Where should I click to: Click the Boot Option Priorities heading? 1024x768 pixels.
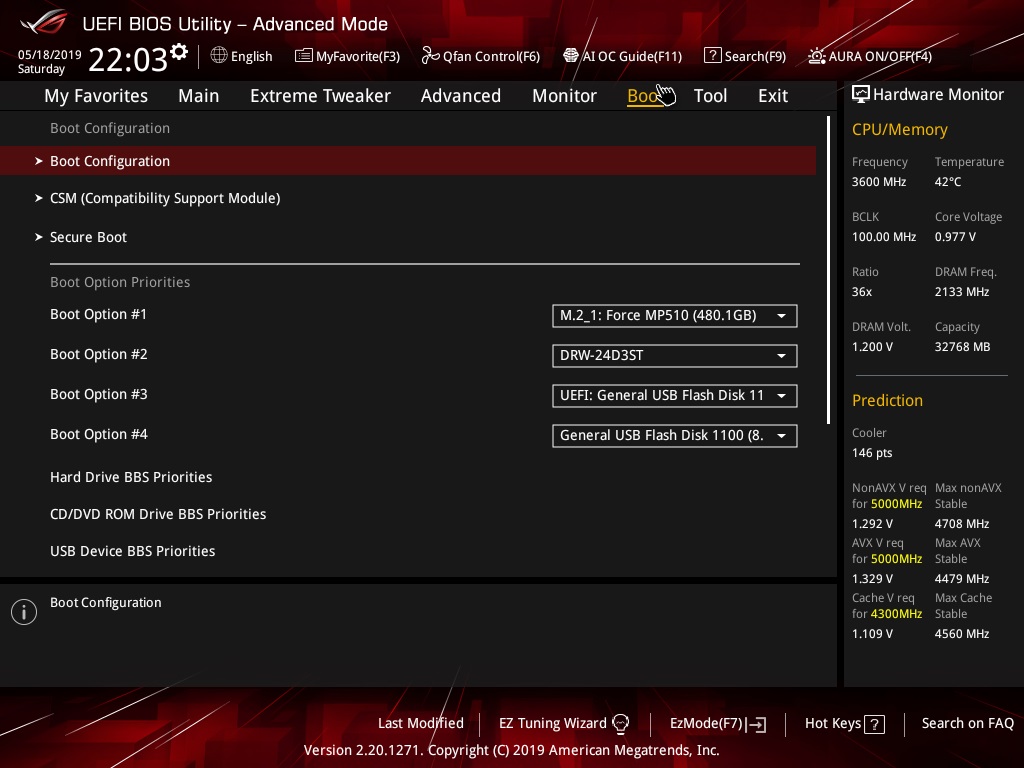[x=120, y=282]
